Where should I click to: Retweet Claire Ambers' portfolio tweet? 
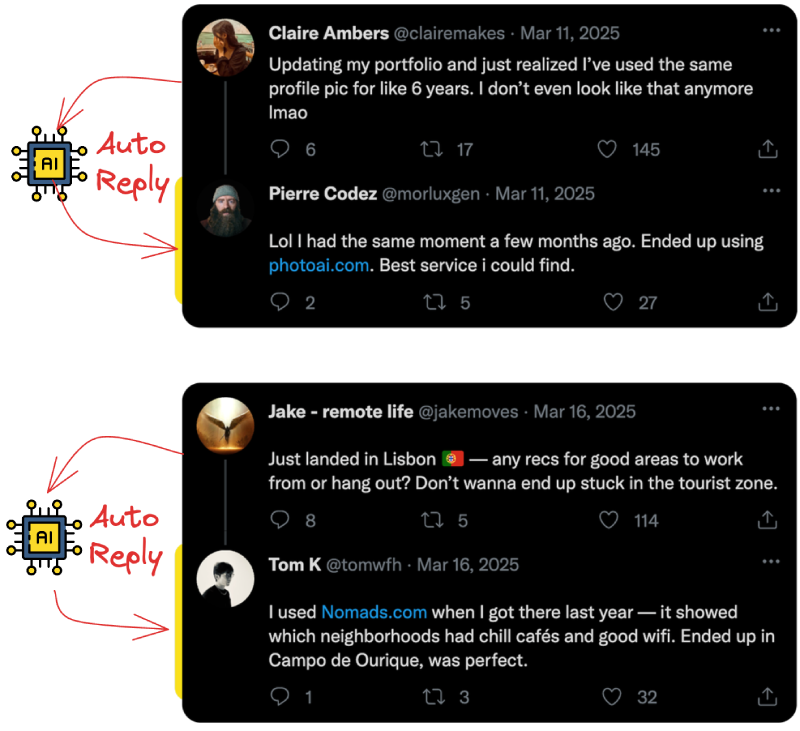point(431,149)
